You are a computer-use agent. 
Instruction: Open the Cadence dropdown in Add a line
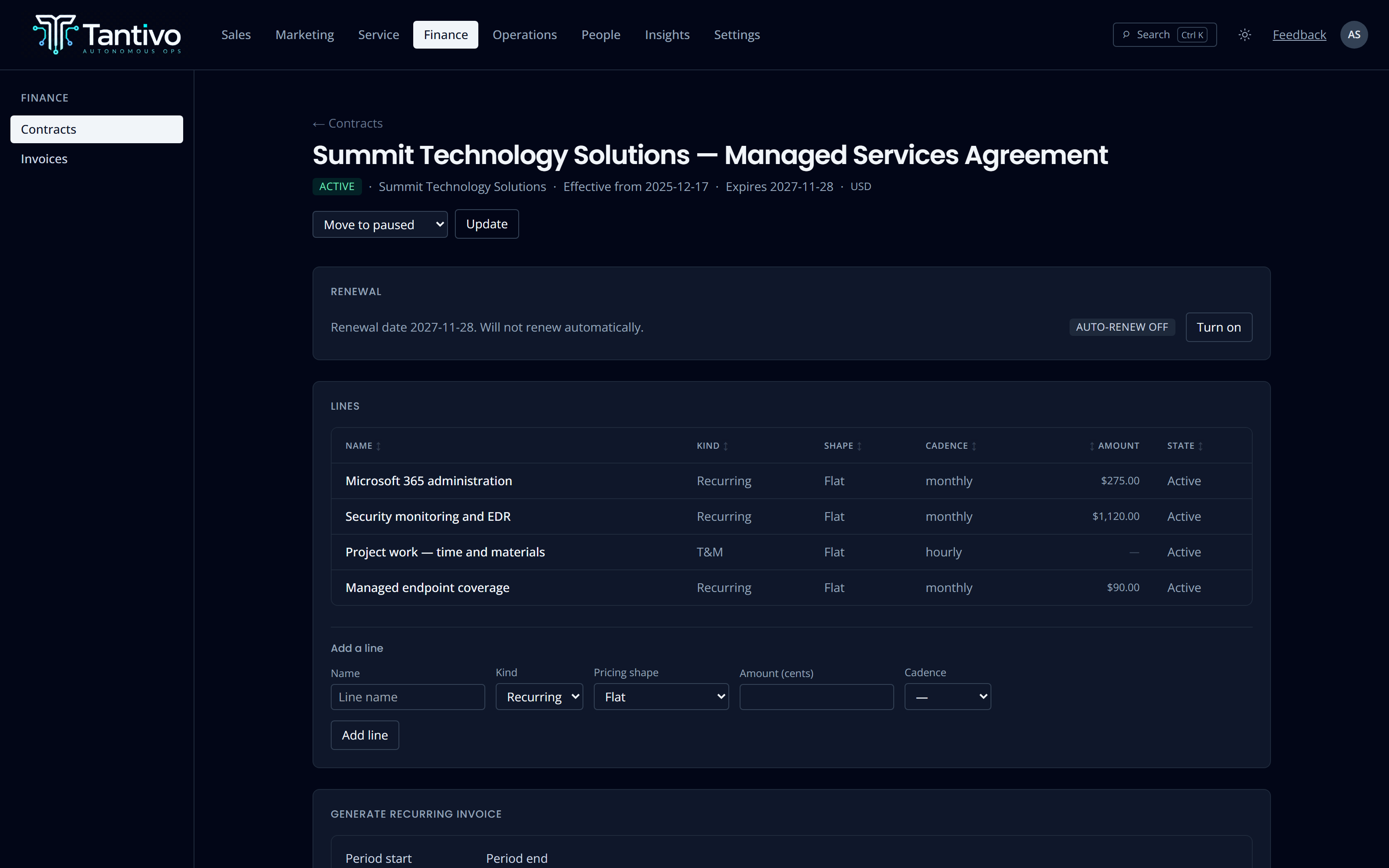coord(948,697)
